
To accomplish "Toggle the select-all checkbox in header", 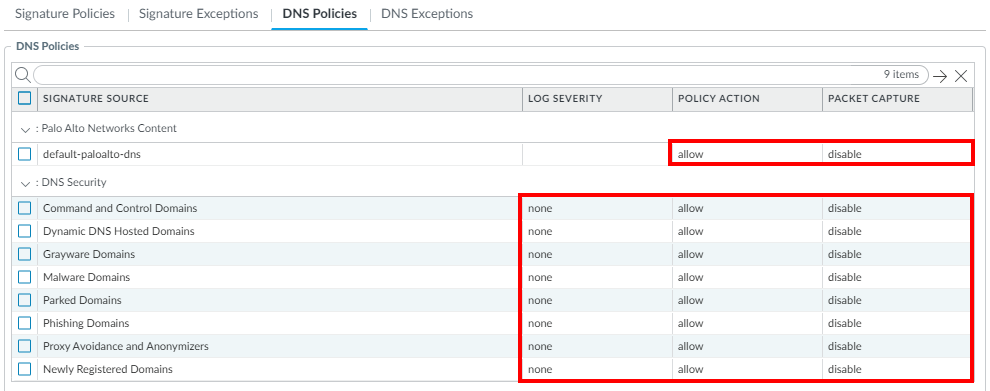I will (x=25, y=98).
